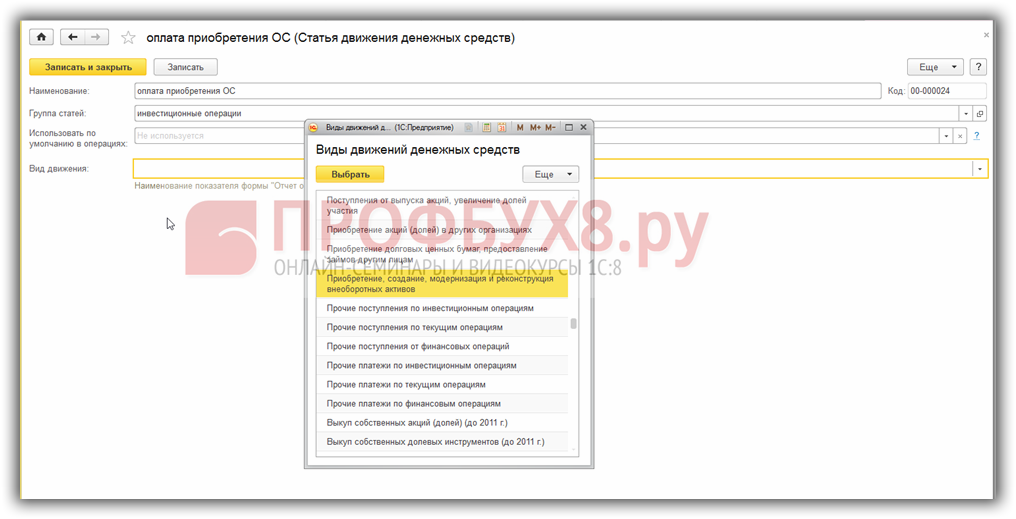Click Записать и закрыть button
The image size is (1016, 519).
[x=88, y=67]
